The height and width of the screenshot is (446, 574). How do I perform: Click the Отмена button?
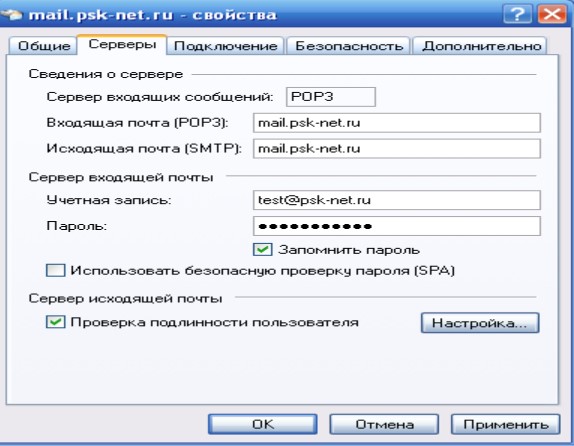pyautogui.click(x=384, y=424)
